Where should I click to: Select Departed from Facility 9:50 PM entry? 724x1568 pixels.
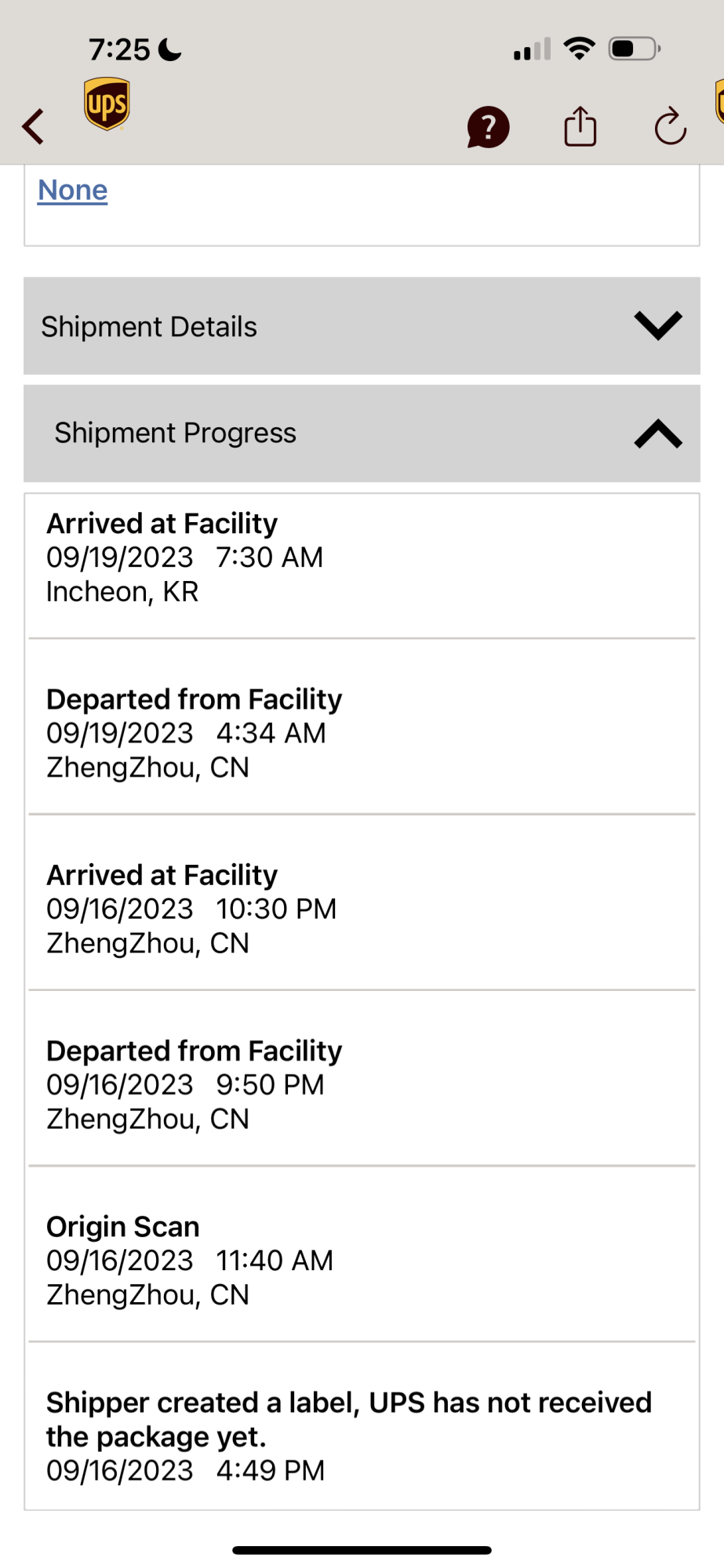(362, 1084)
